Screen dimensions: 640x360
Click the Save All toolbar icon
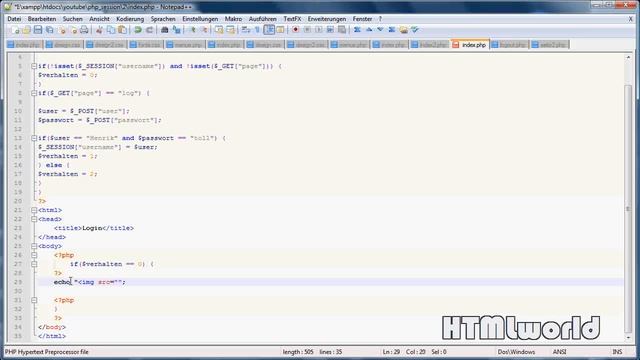(x=49, y=30)
